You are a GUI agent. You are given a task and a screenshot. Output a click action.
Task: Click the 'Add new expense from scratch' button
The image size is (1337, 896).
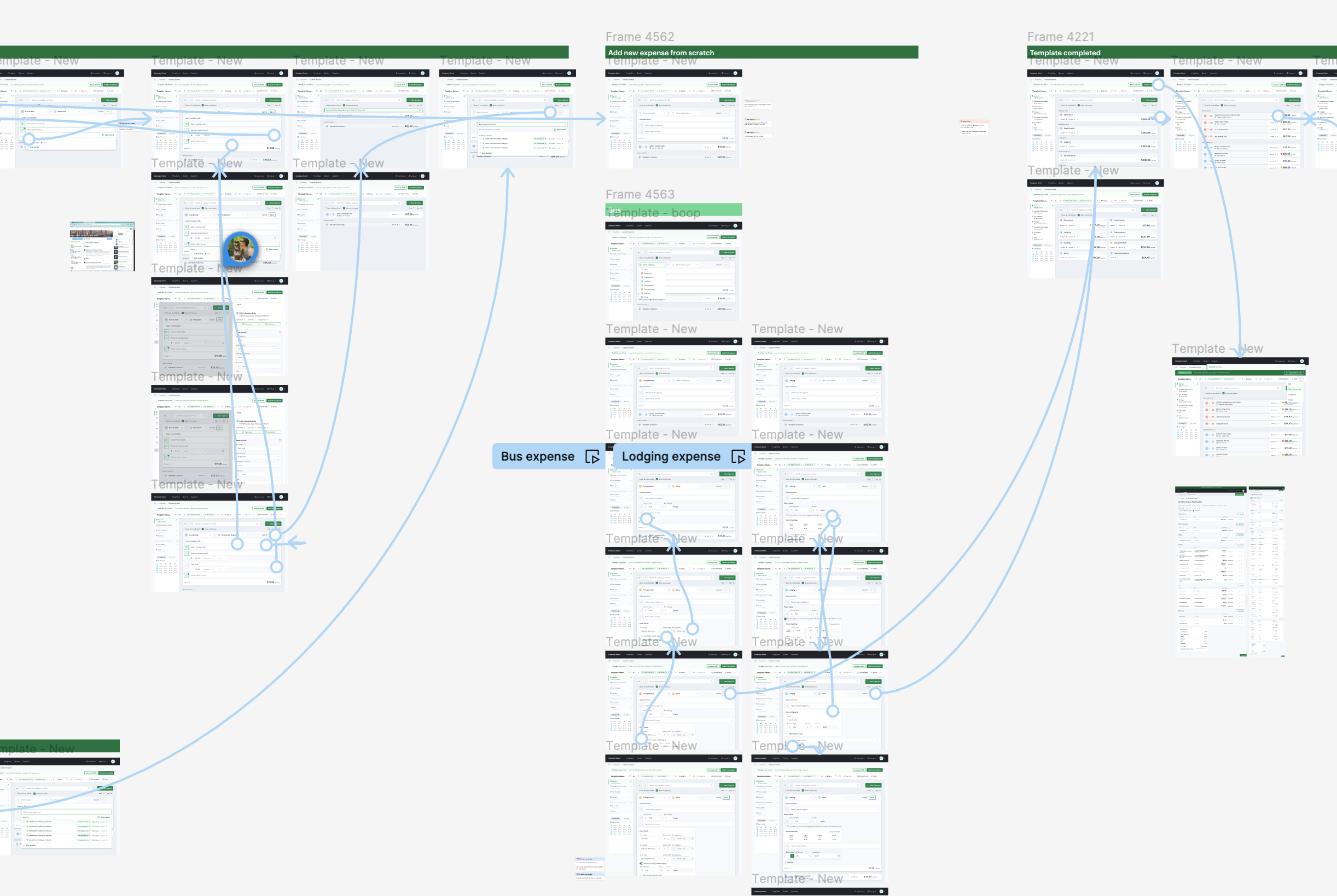point(660,52)
